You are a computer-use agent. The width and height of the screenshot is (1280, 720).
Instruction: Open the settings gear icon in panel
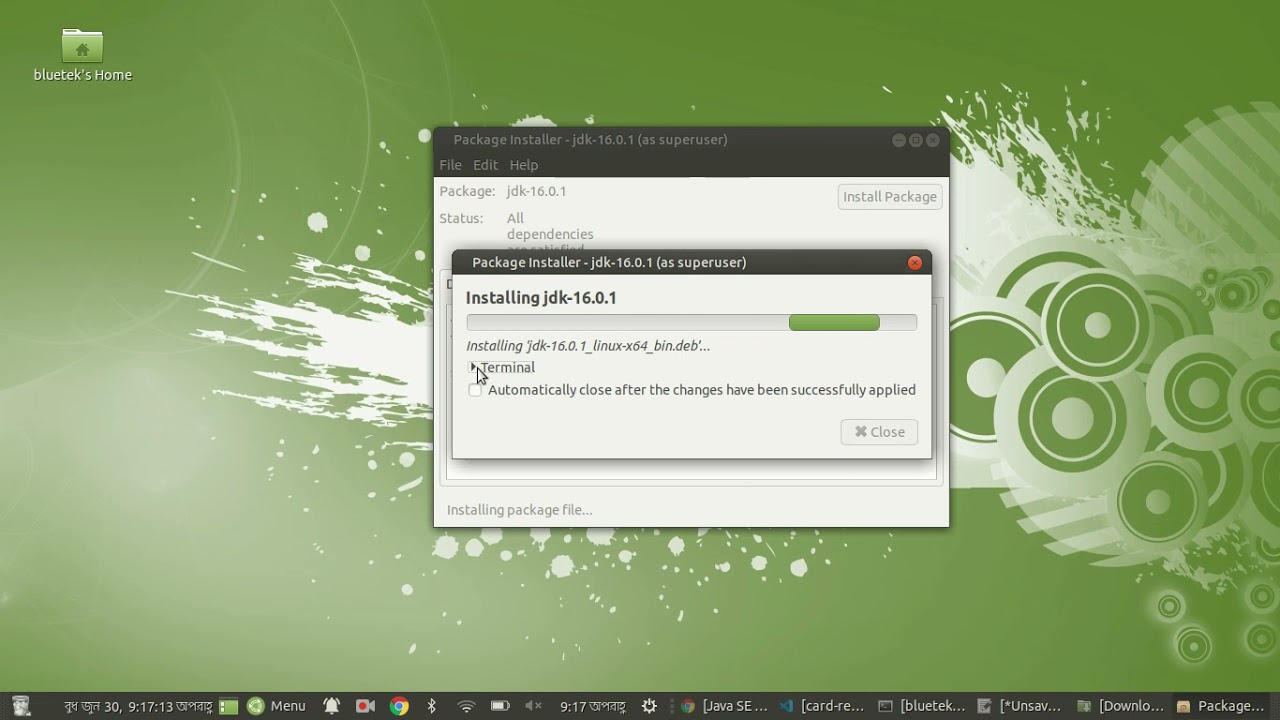pyautogui.click(x=649, y=706)
